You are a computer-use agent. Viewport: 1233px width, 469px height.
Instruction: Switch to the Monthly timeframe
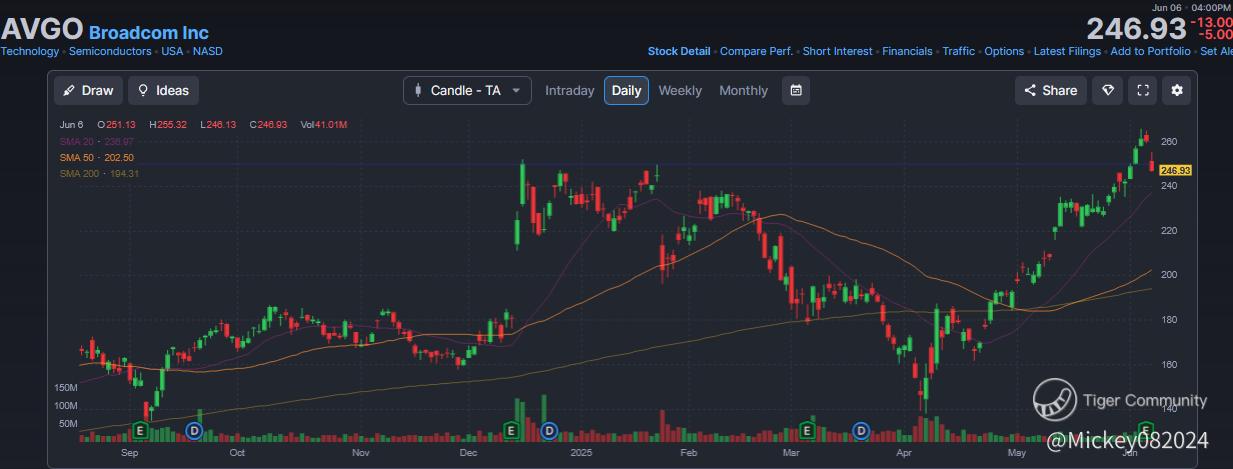[x=744, y=90]
